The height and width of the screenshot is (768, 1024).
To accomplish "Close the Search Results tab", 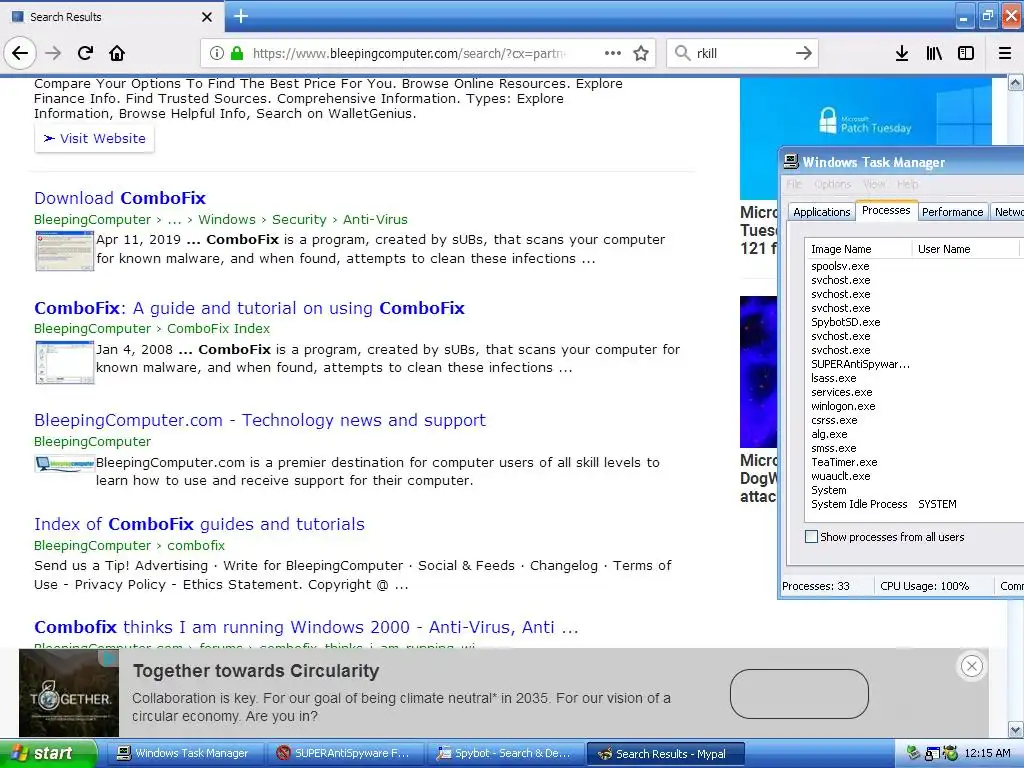I will click(x=206, y=17).
